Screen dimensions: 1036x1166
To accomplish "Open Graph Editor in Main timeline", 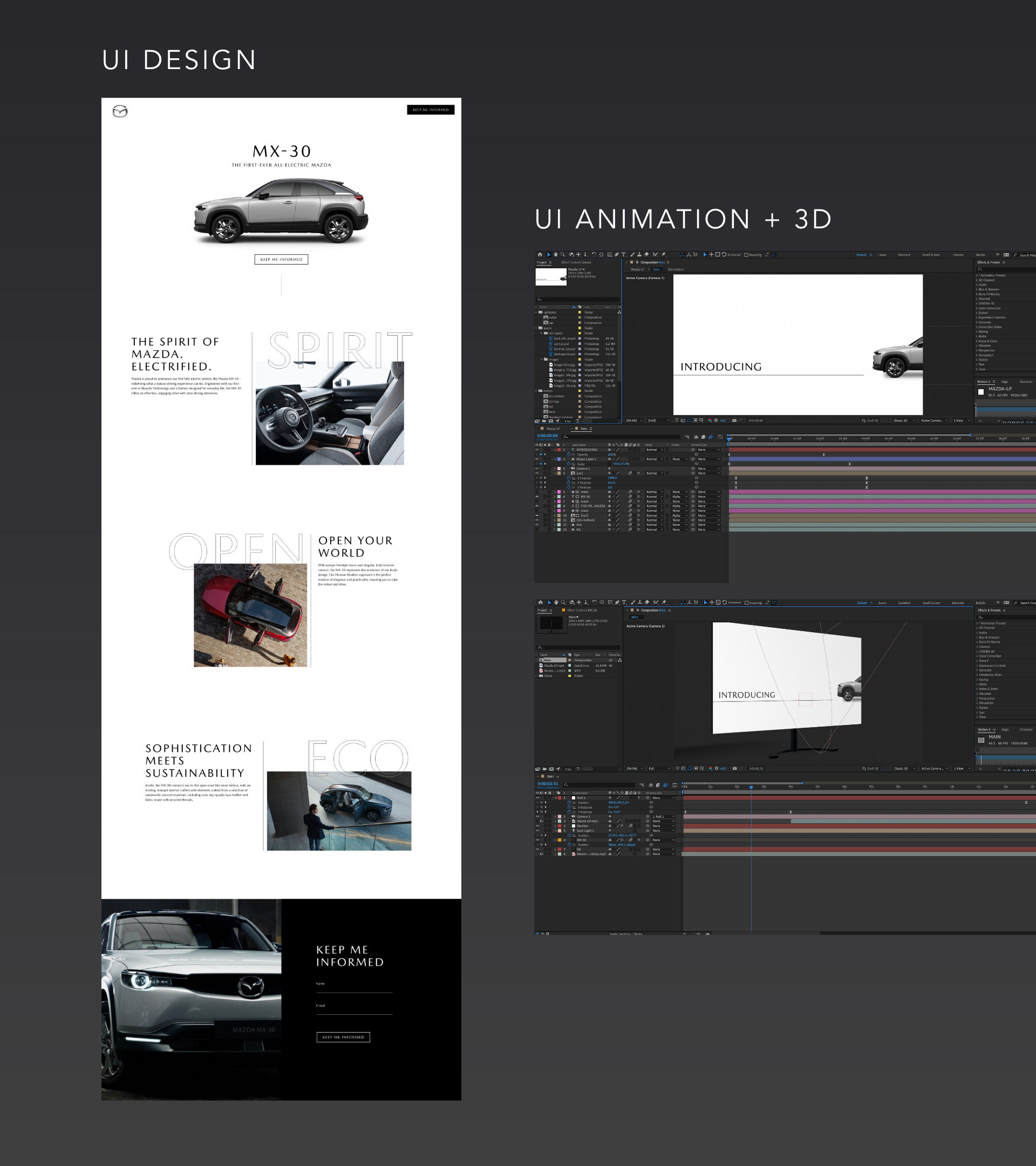I will point(674,785).
